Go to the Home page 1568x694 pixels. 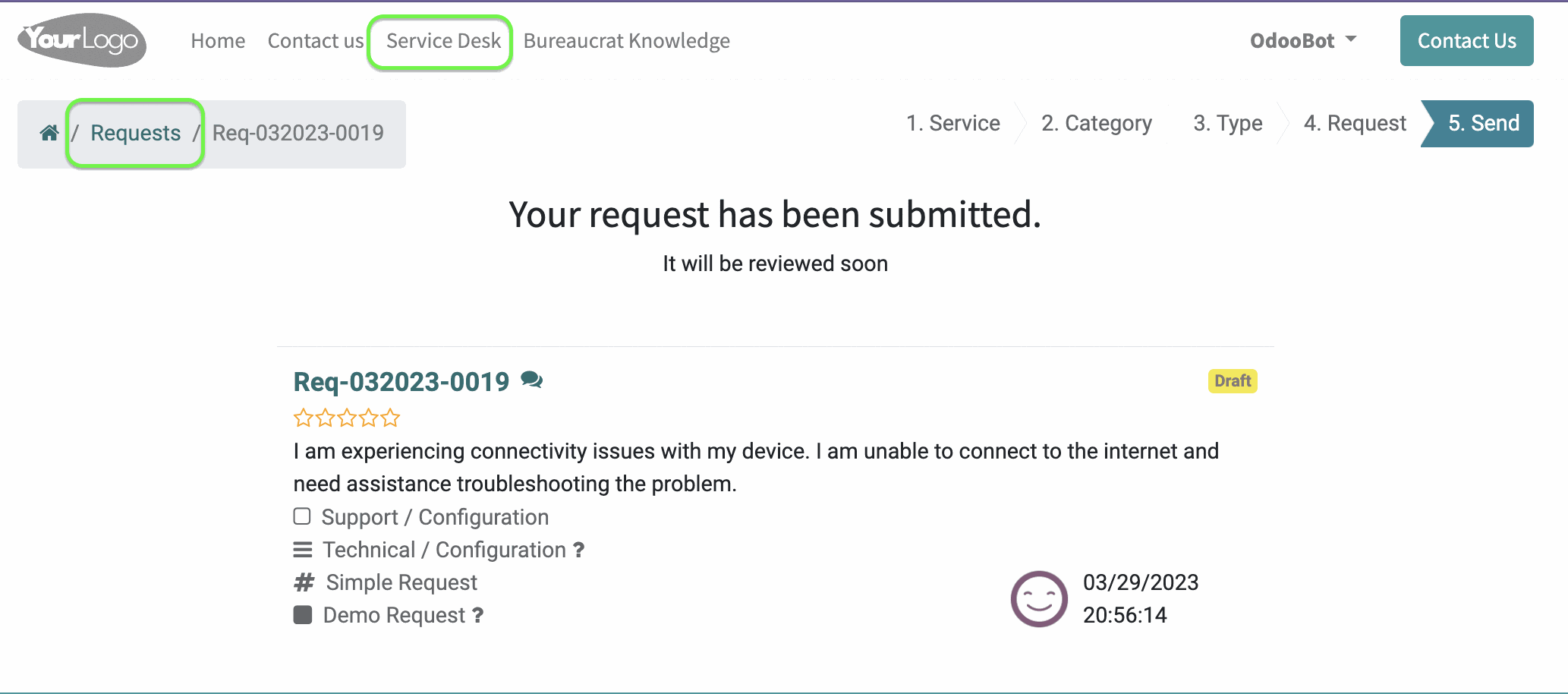[x=218, y=41]
